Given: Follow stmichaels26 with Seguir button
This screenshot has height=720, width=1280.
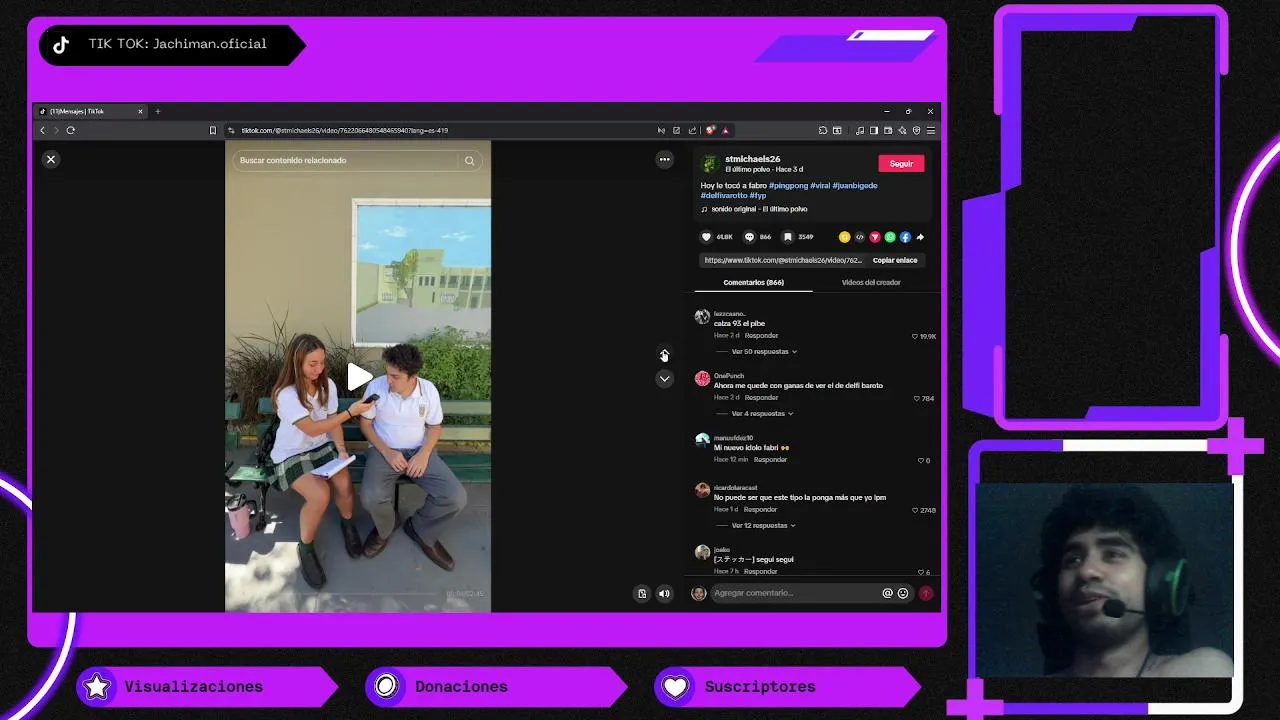Looking at the screenshot, I should [x=901, y=163].
